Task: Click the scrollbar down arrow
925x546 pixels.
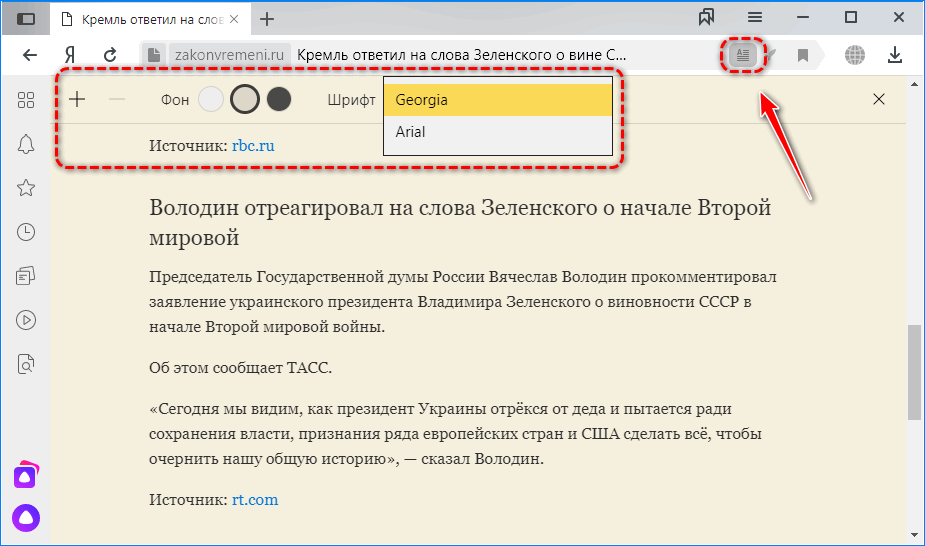Action: pos(914,535)
